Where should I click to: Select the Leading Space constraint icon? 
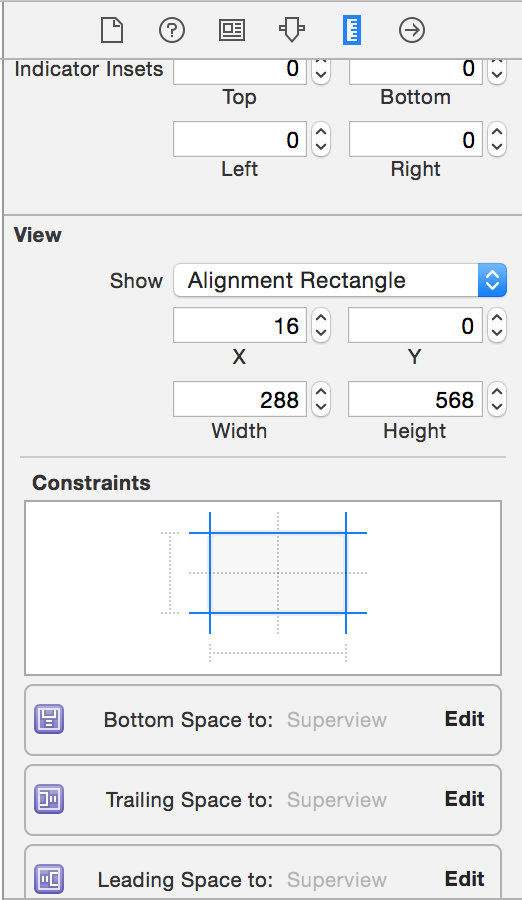pyautogui.click(x=49, y=879)
